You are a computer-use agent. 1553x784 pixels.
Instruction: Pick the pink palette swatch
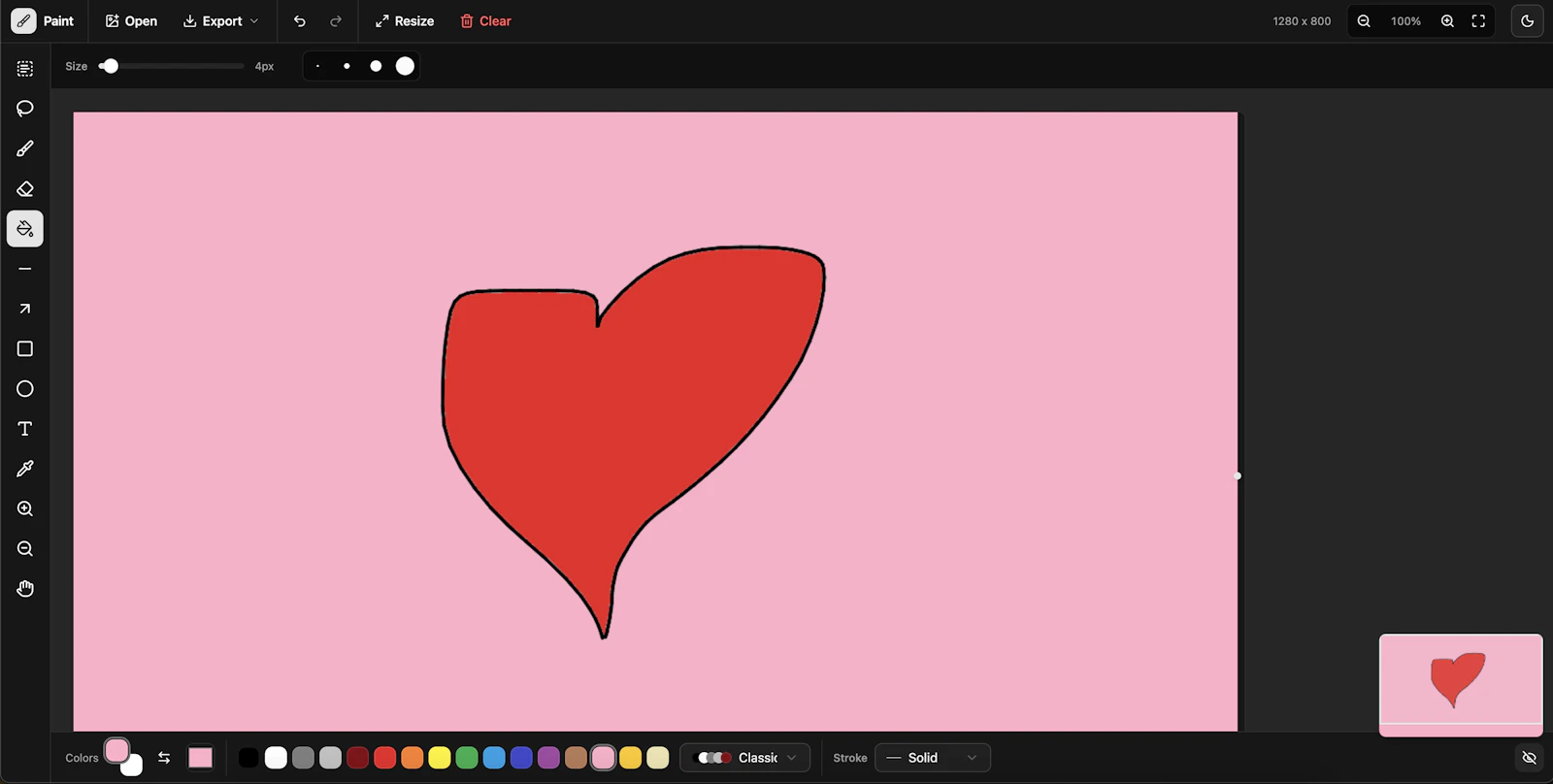tap(603, 758)
